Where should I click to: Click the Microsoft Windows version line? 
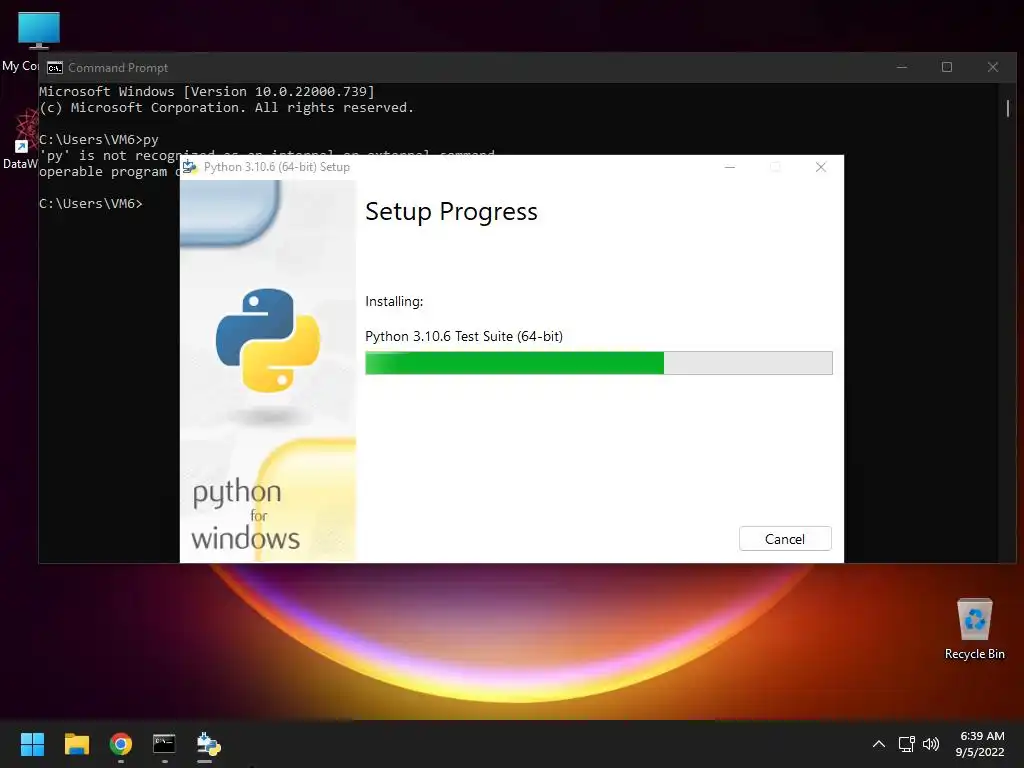tap(207, 91)
